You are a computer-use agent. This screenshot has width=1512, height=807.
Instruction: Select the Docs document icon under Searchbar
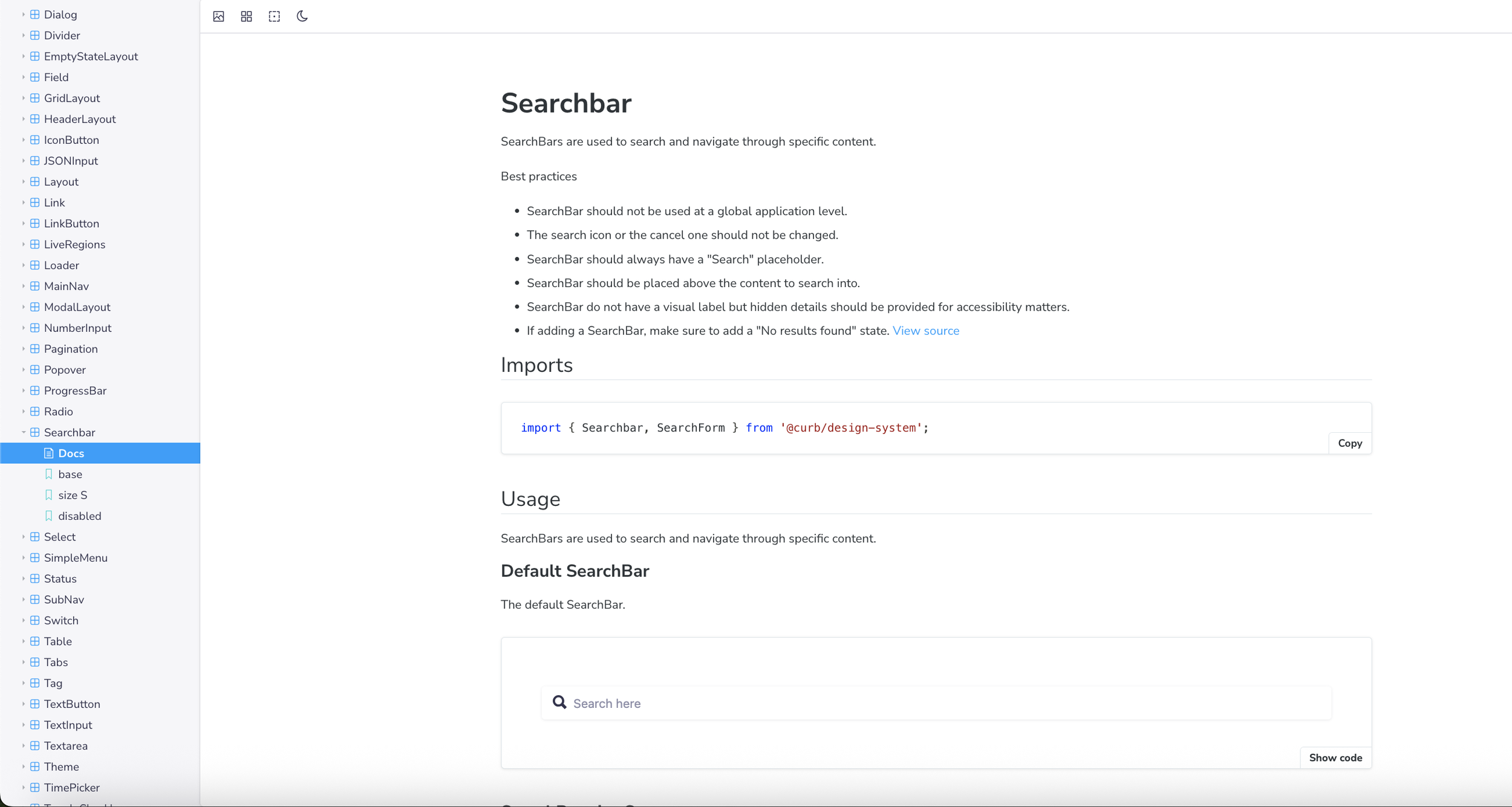[49, 453]
